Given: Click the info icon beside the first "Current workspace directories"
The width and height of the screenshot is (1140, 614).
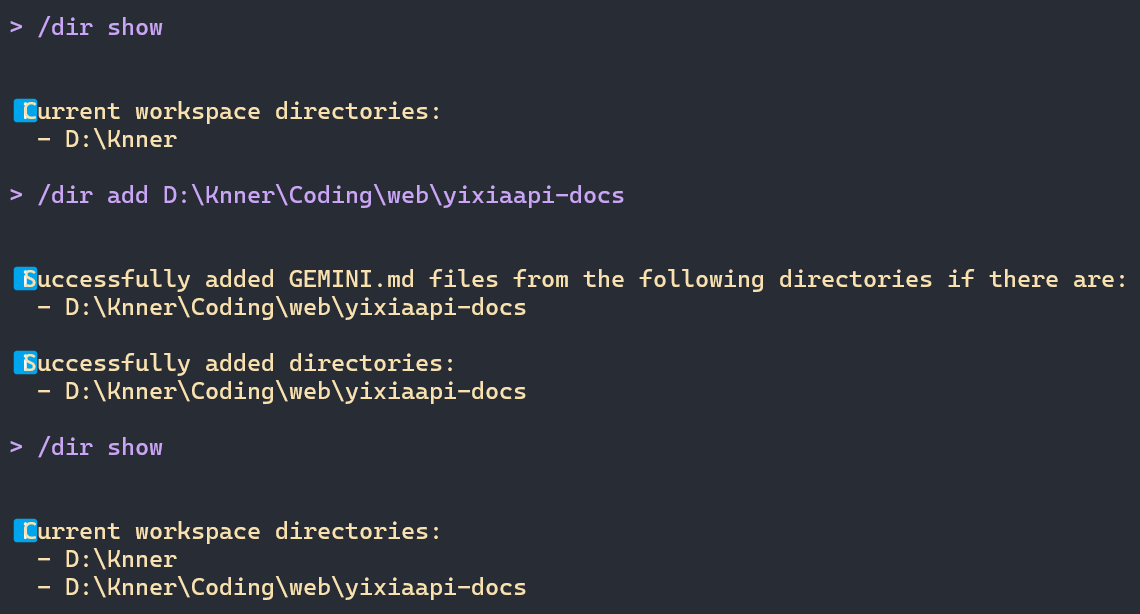Looking at the screenshot, I should point(25,111).
